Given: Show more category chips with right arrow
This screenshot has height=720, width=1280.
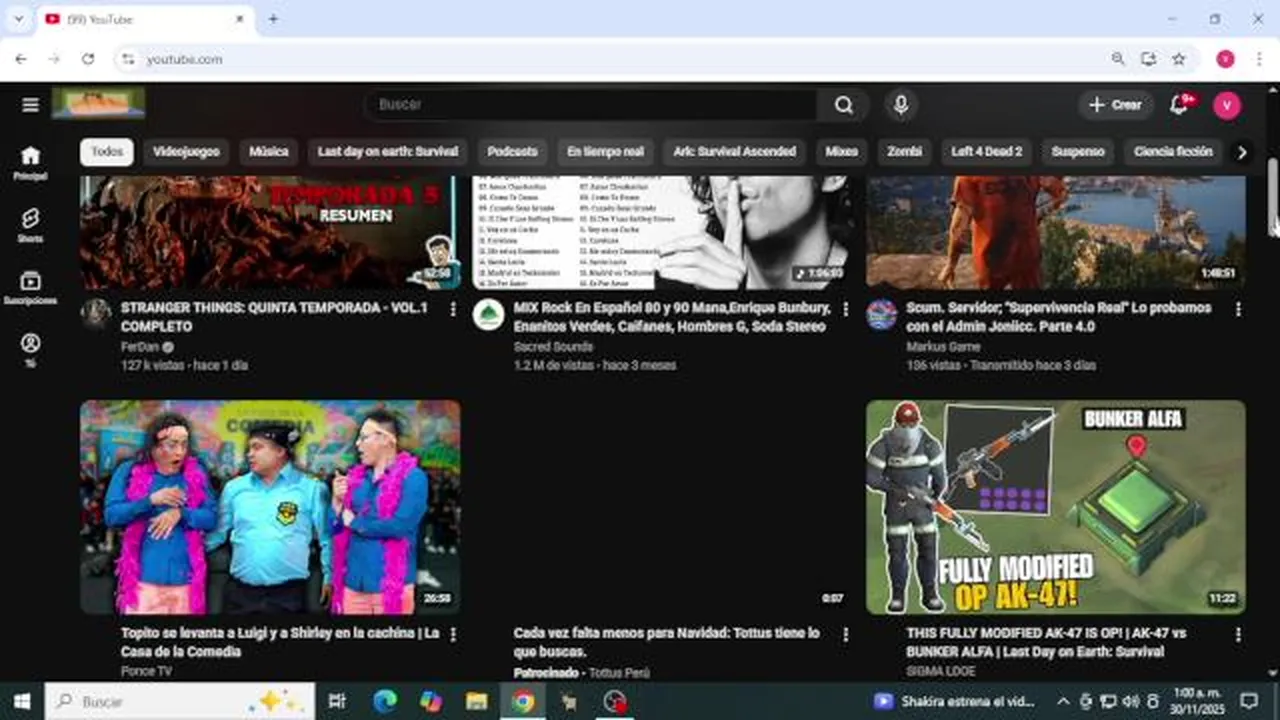Looking at the screenshot, I should [x=1242, y=152].
